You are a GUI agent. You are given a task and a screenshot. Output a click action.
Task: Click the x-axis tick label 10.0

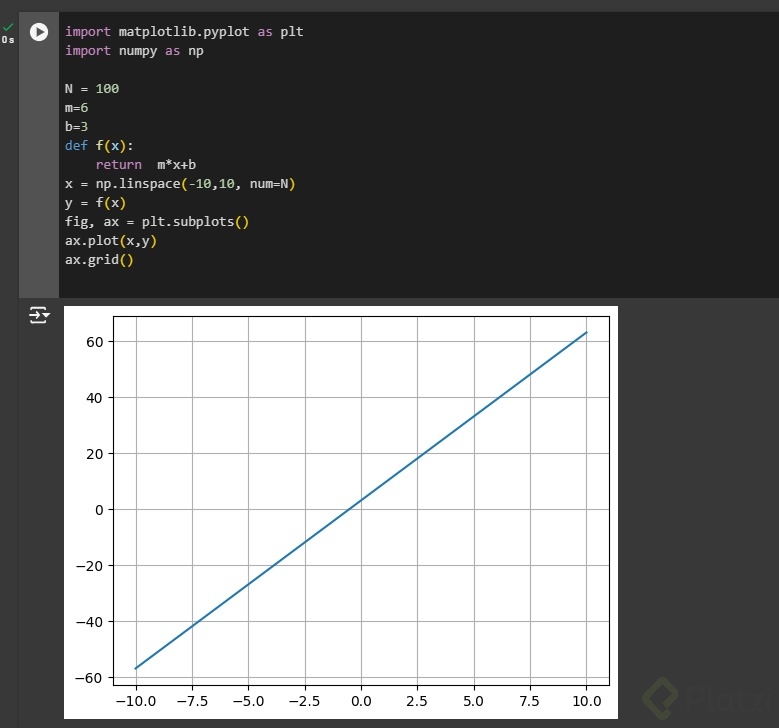click(587, 701)
